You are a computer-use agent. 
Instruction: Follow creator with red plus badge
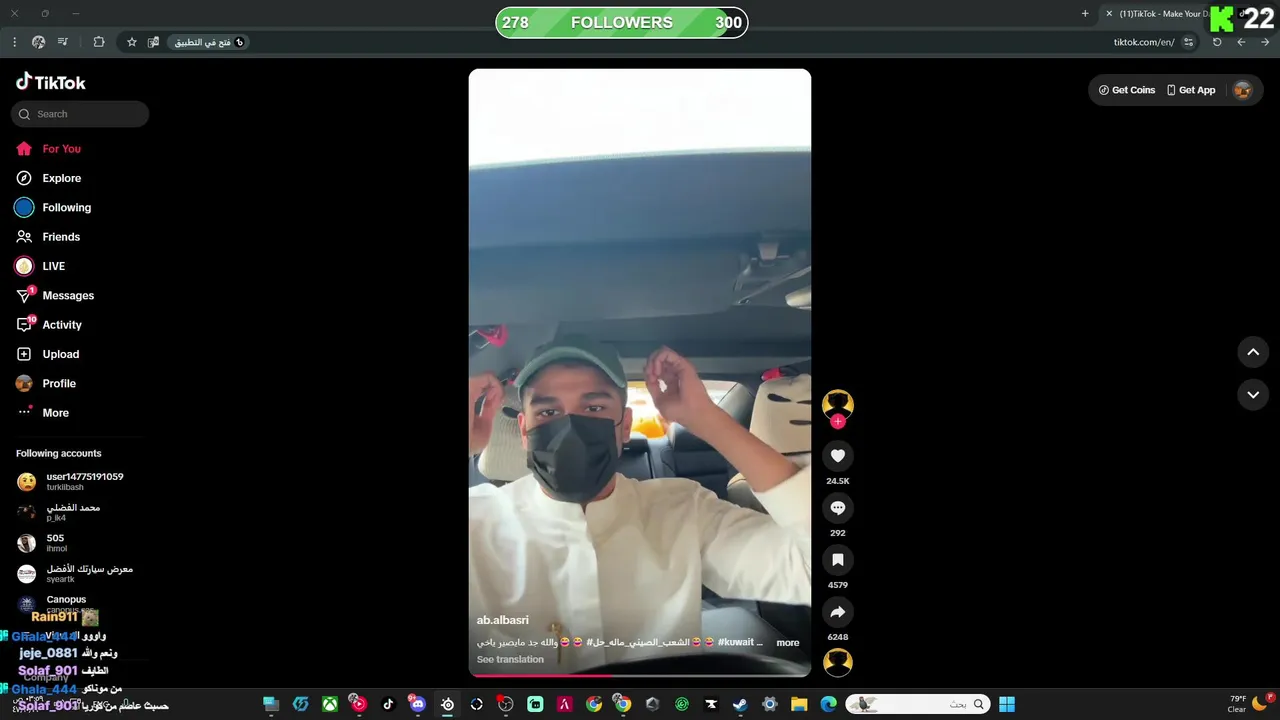pyautogui.click(x=838, y=422)
